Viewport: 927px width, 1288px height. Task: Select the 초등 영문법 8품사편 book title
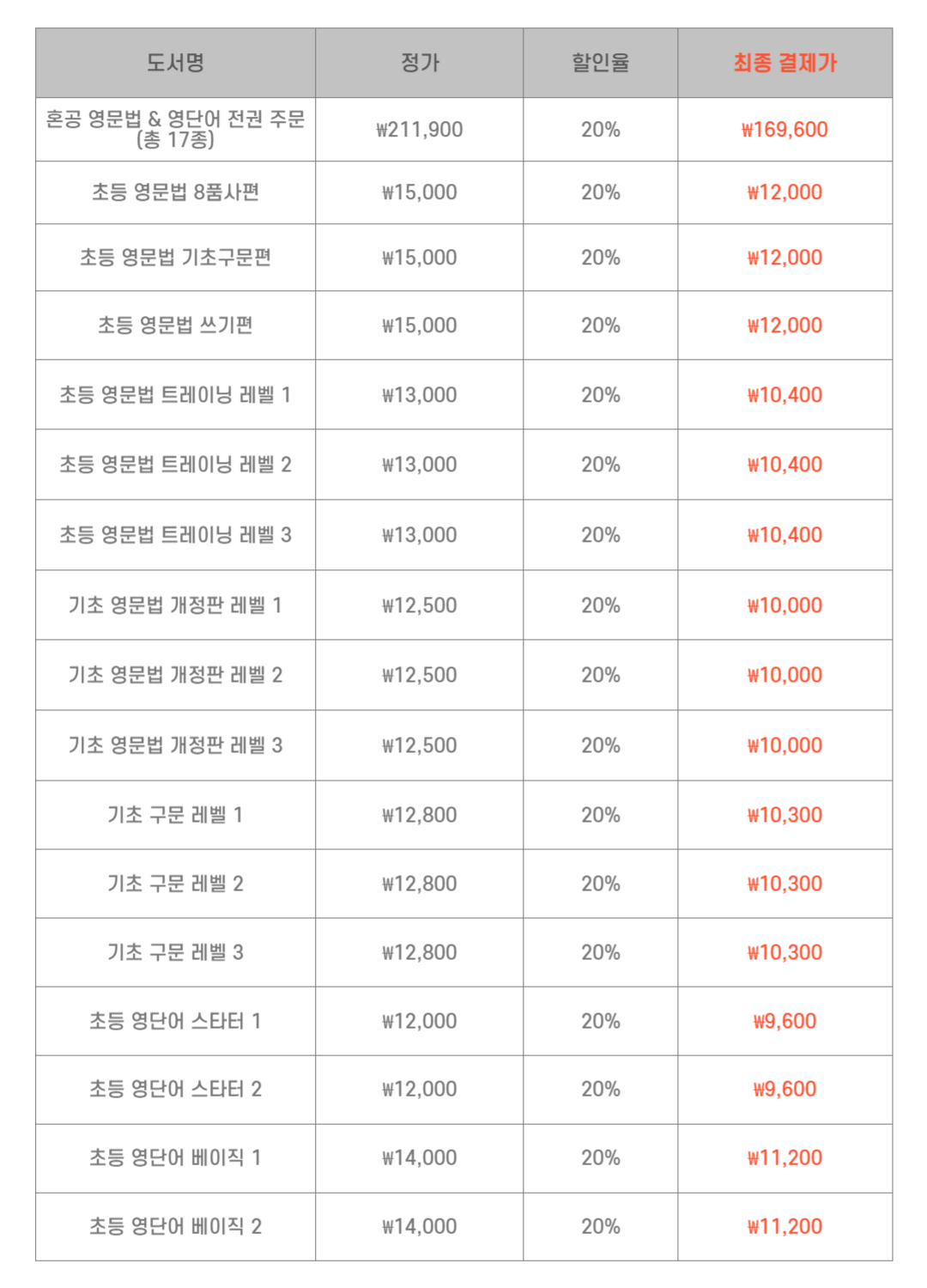coord(175,192)
